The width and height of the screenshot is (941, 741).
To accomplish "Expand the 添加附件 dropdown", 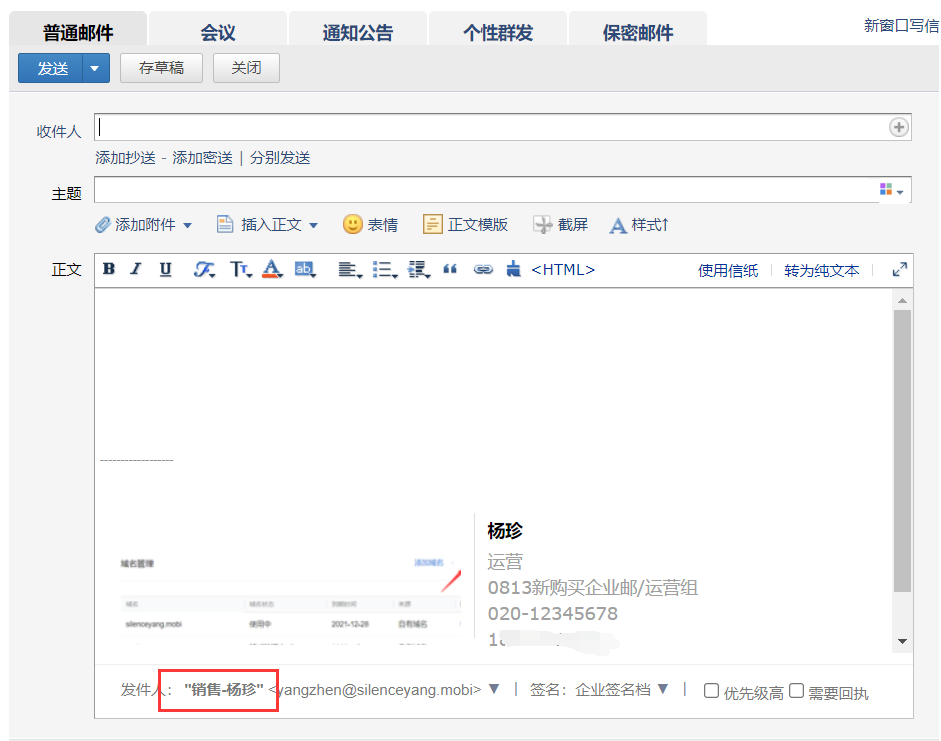I will point(187,225).
